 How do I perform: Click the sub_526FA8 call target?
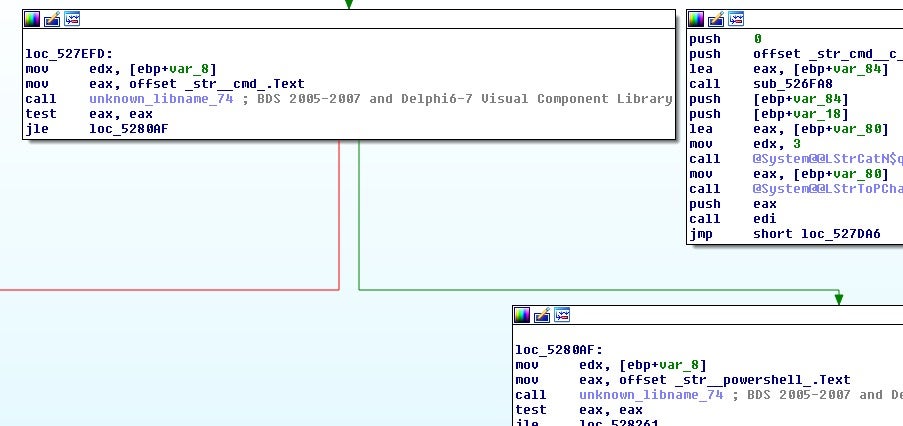click(786, 84)
